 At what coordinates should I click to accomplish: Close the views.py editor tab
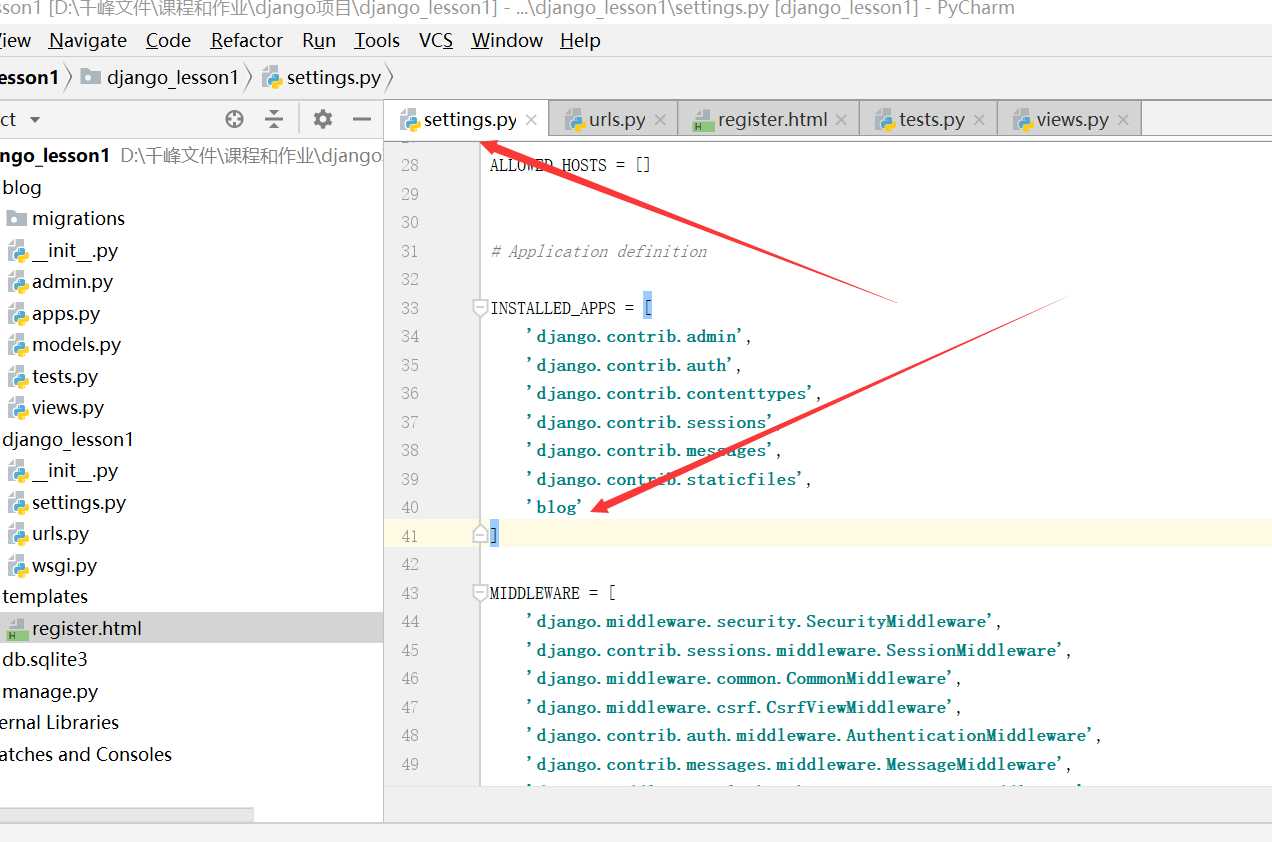tap(1123, 120)
